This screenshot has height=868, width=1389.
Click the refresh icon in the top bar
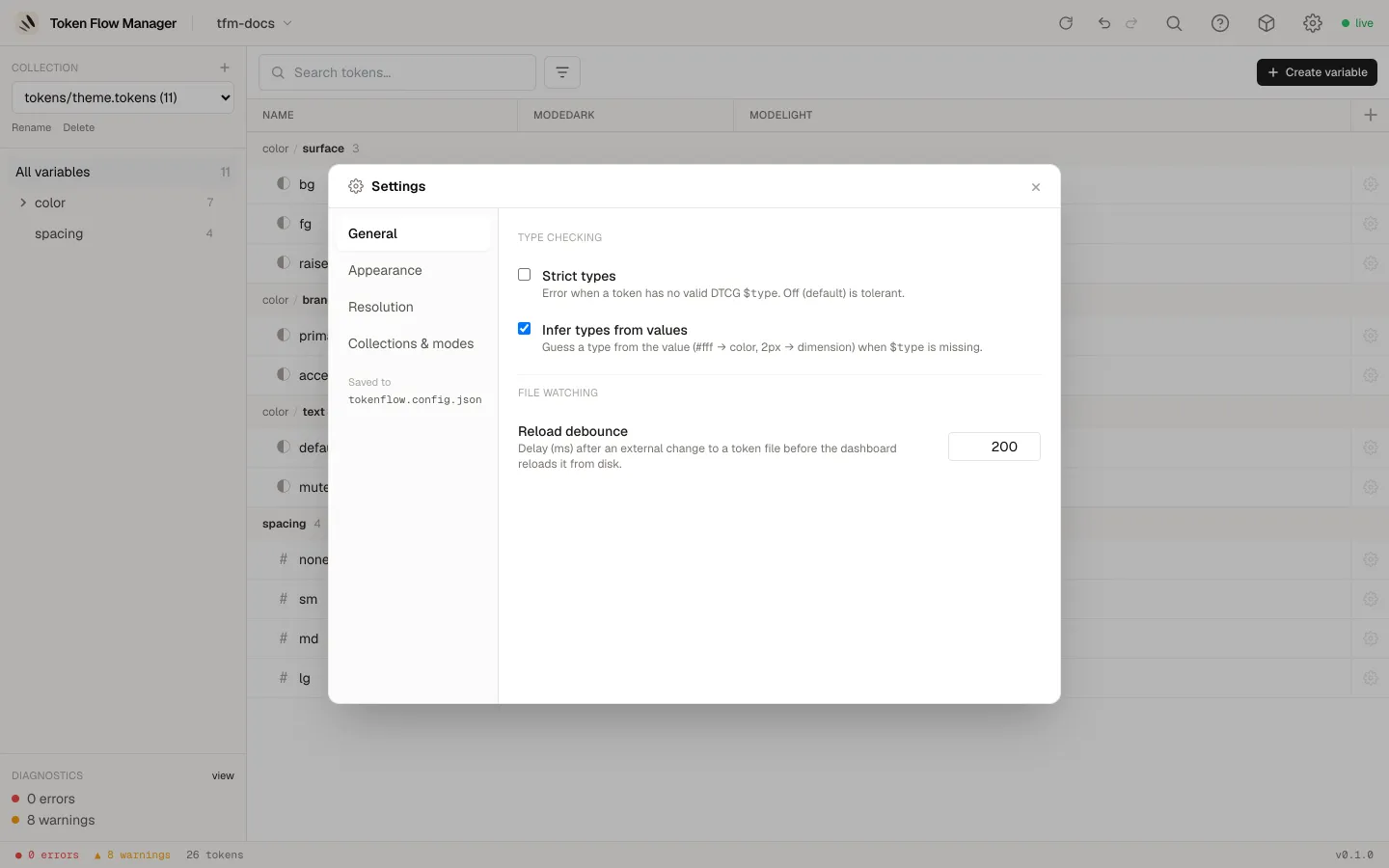(x=1066, y=23)
